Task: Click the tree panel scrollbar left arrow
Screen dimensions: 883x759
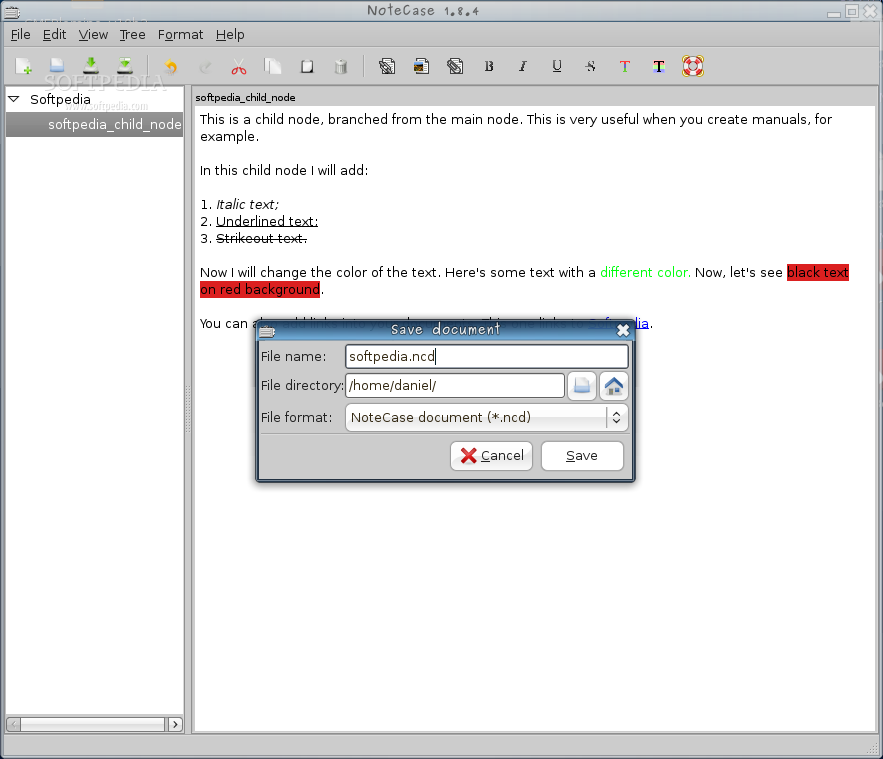Action: [14, 724]
